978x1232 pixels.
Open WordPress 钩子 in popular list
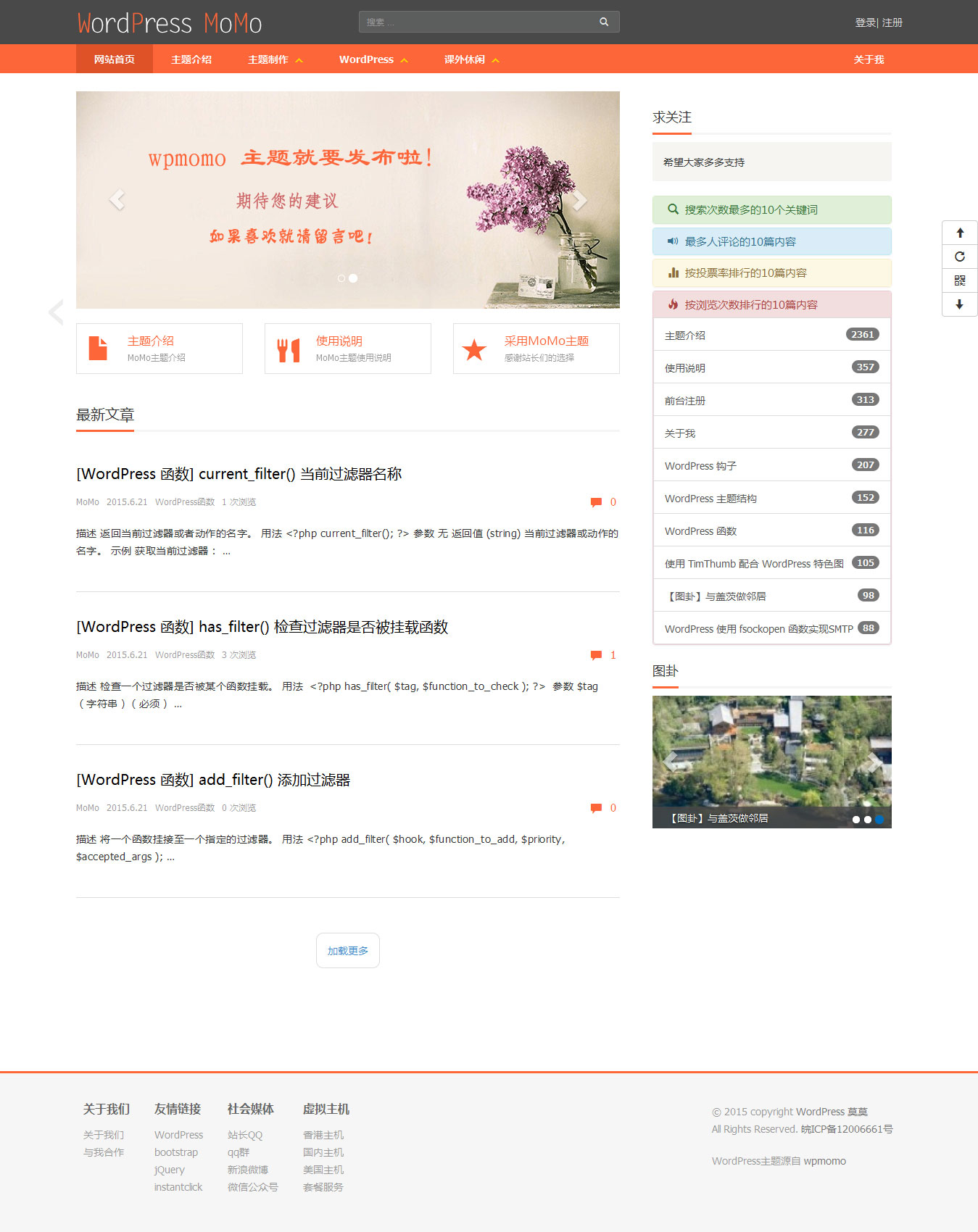click(772, 465)
